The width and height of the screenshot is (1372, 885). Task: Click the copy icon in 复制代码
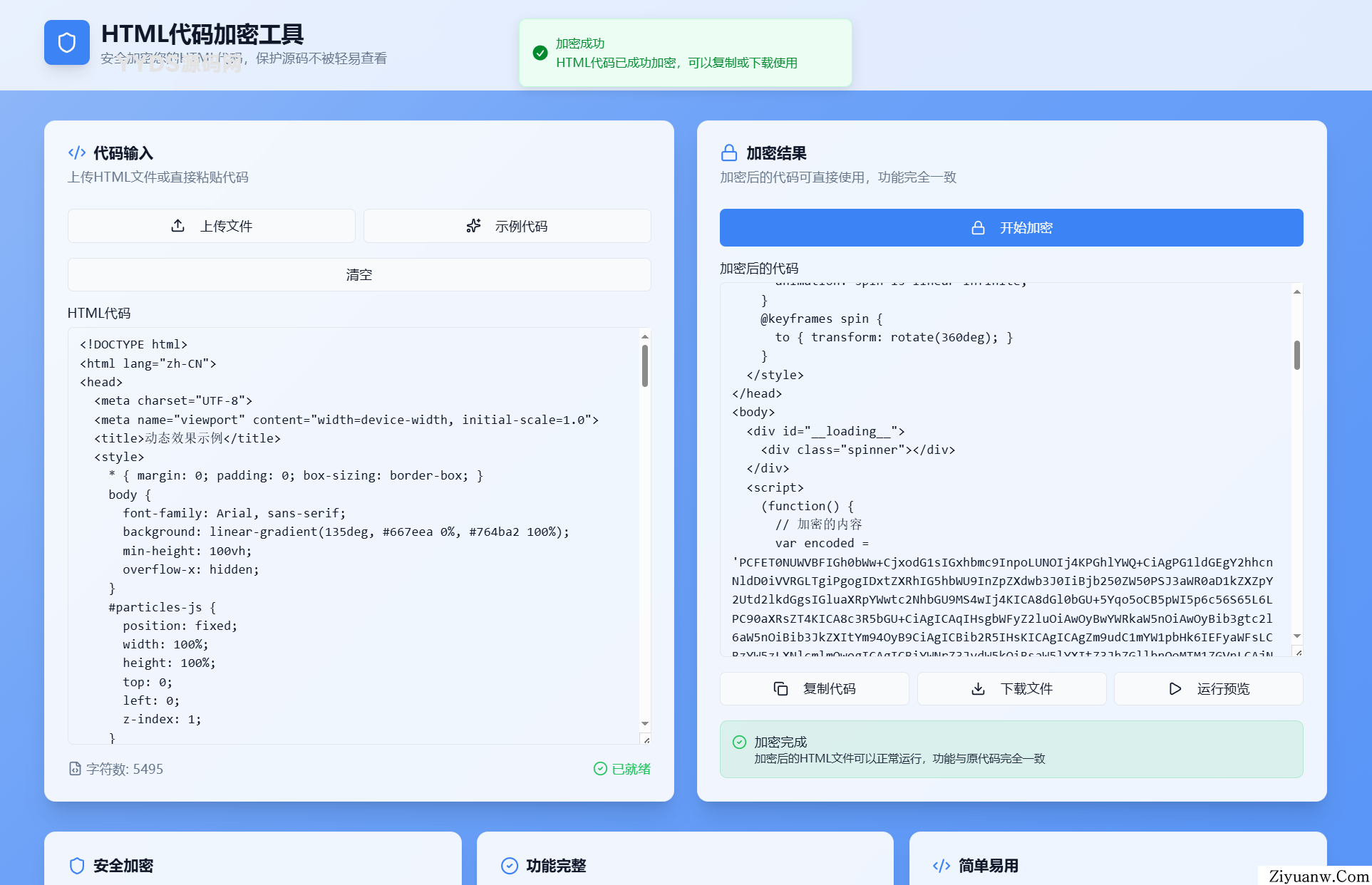pos(781,688)
